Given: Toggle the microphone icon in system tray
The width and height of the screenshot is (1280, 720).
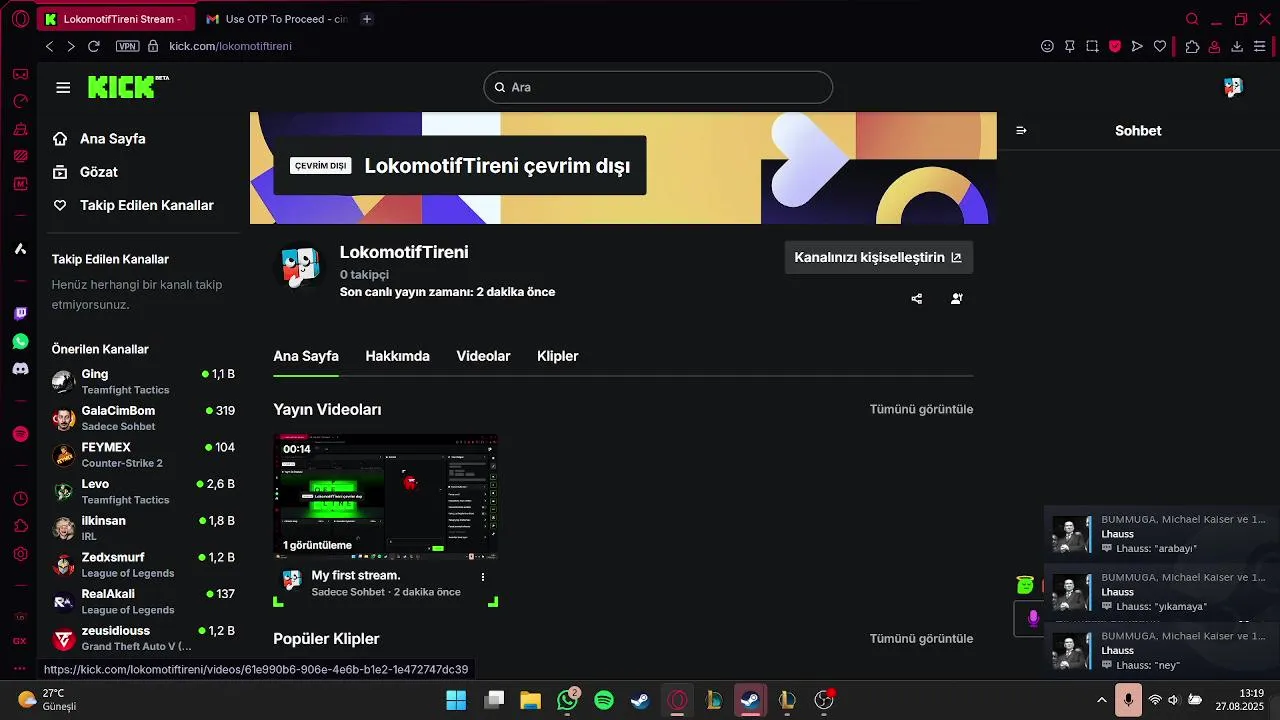Looking at the screenshot, I should click(1128, 700).
